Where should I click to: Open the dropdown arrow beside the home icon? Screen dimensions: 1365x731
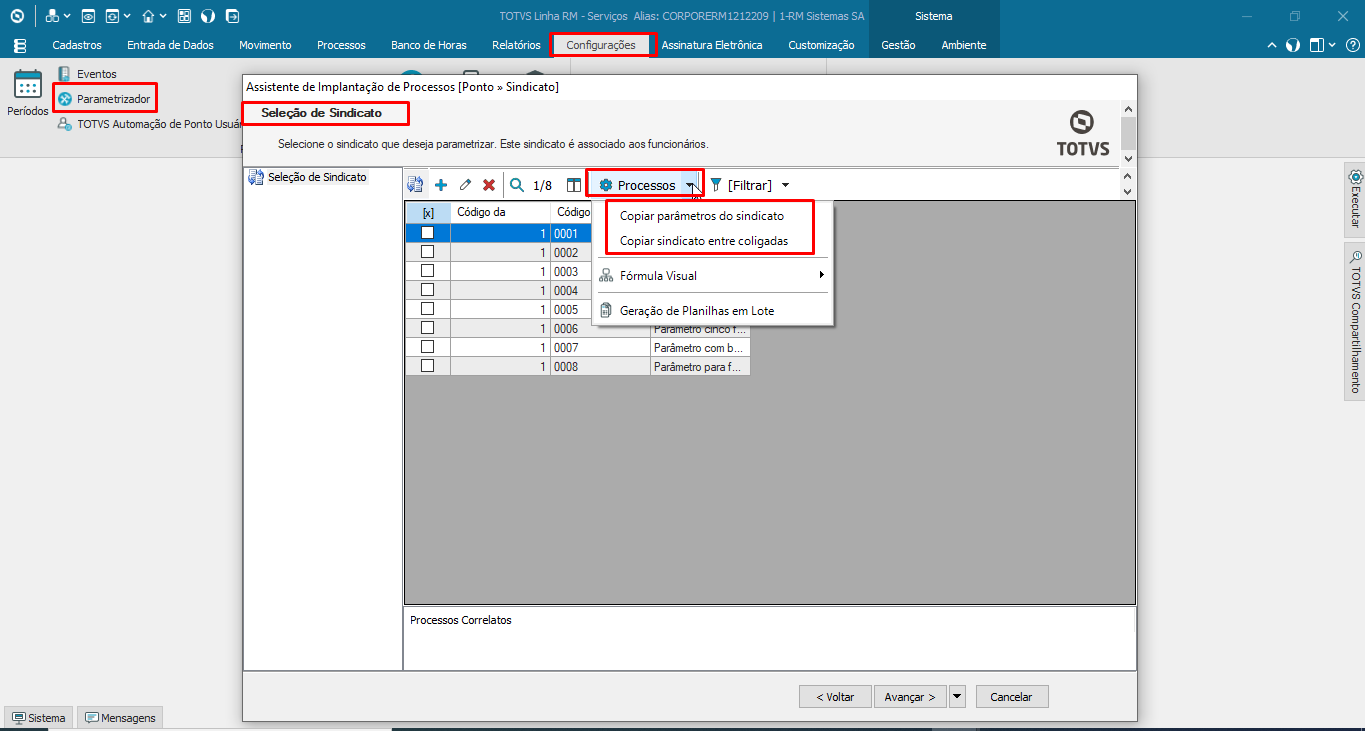point(163,16)
